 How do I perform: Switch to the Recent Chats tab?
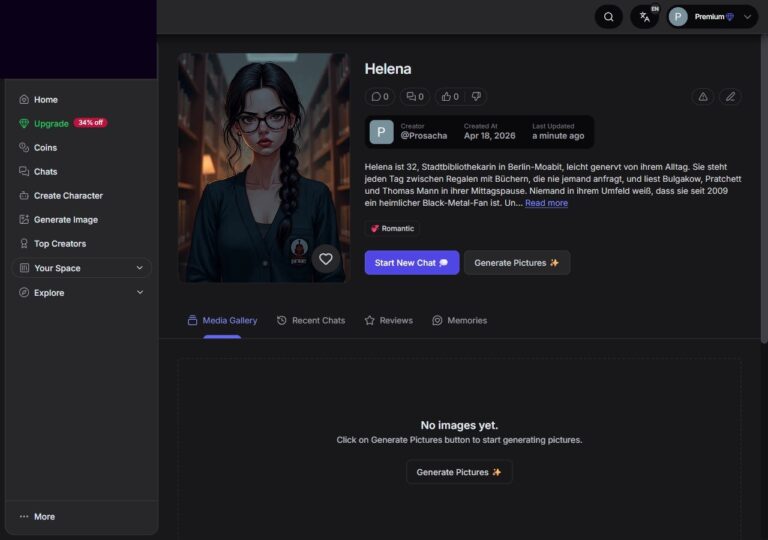pyautogui.click(x=311, y=320)
